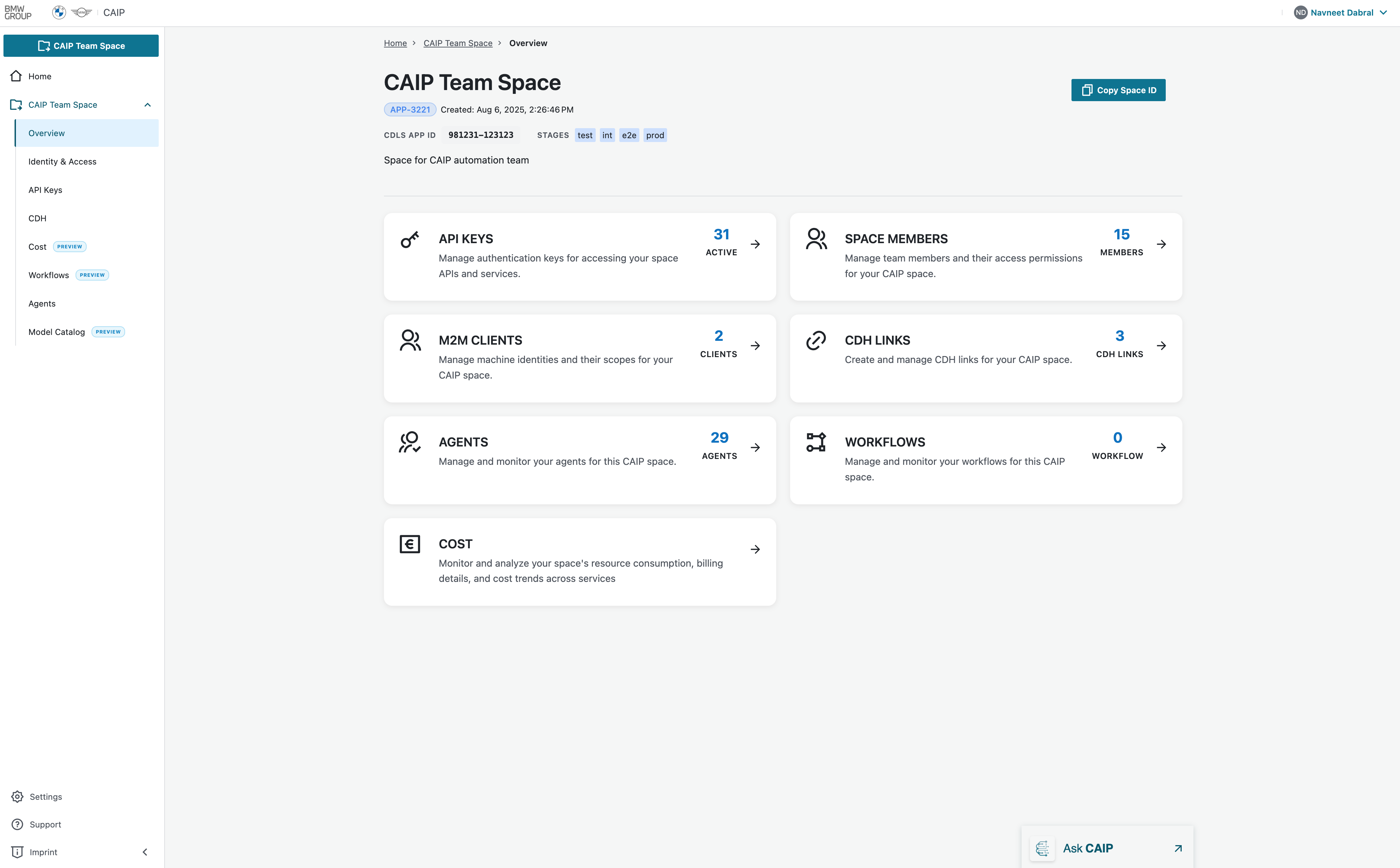
Task: Click the Copy Space ID button
Action: pos(1118,90)
